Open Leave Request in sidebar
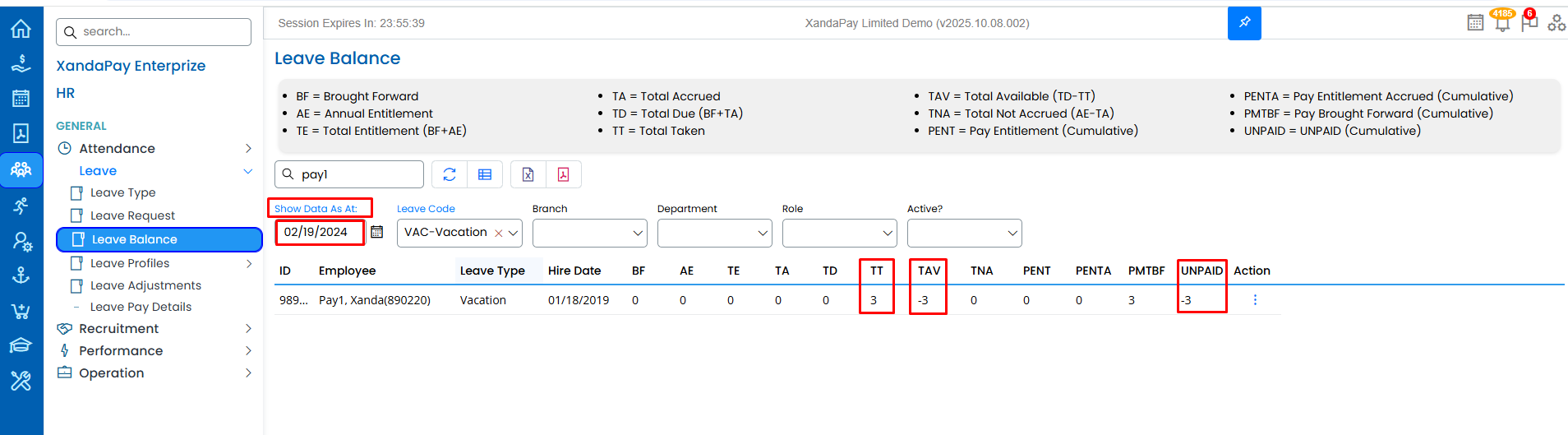Viewport: 1568px width, 435px height. (x=132, y=215)
